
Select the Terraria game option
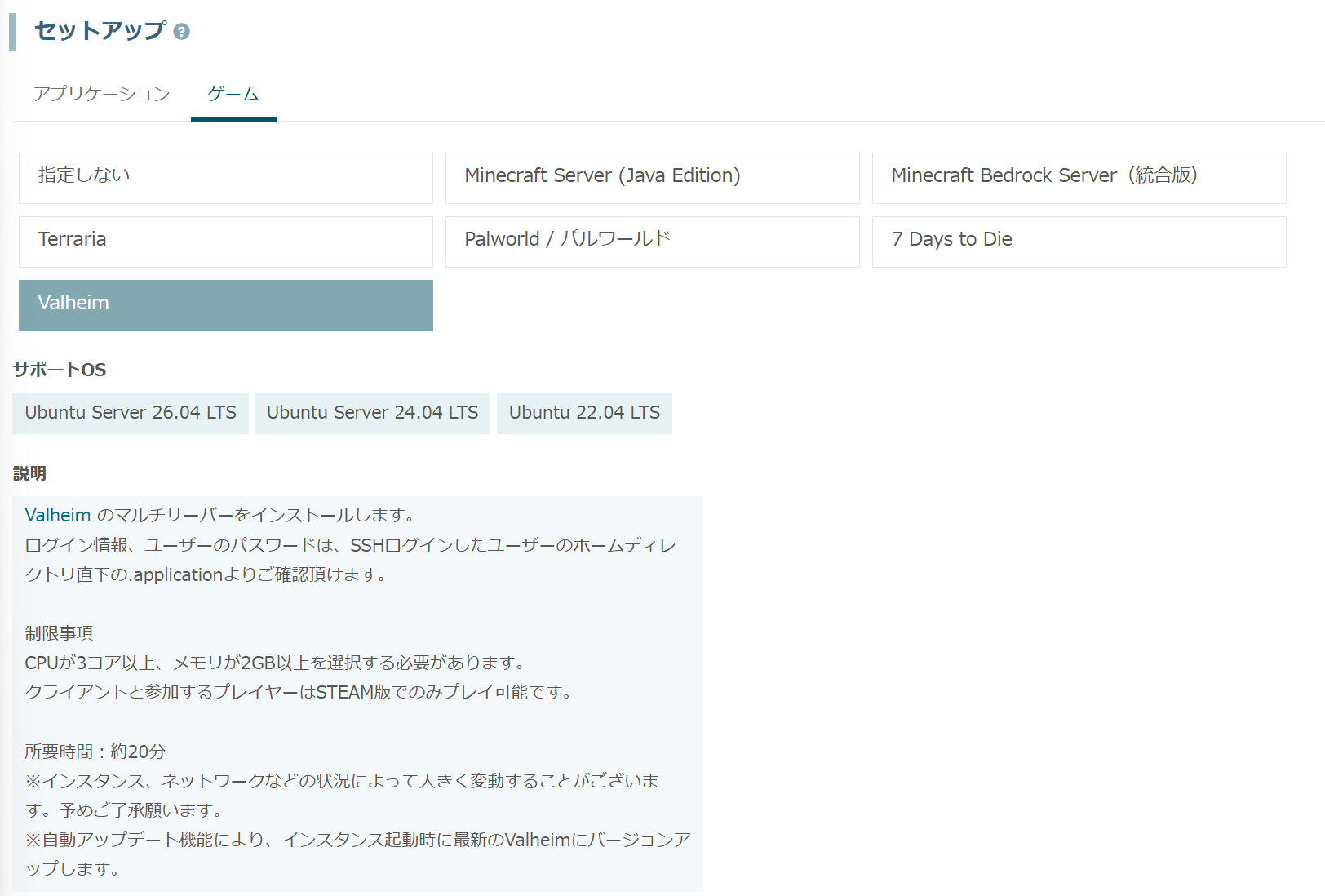point(226,242)
